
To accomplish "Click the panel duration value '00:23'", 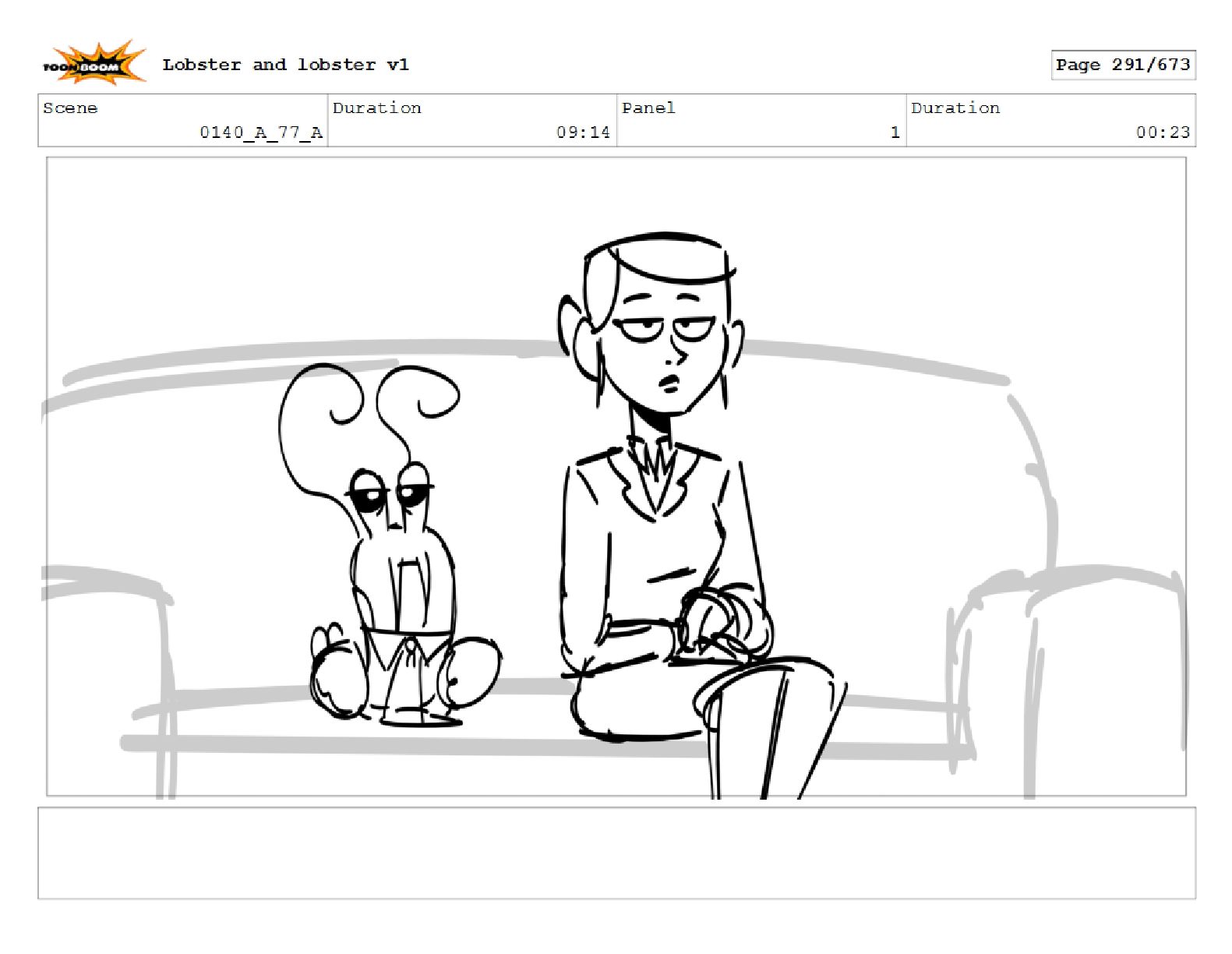I will click(x=1163, y=132).
